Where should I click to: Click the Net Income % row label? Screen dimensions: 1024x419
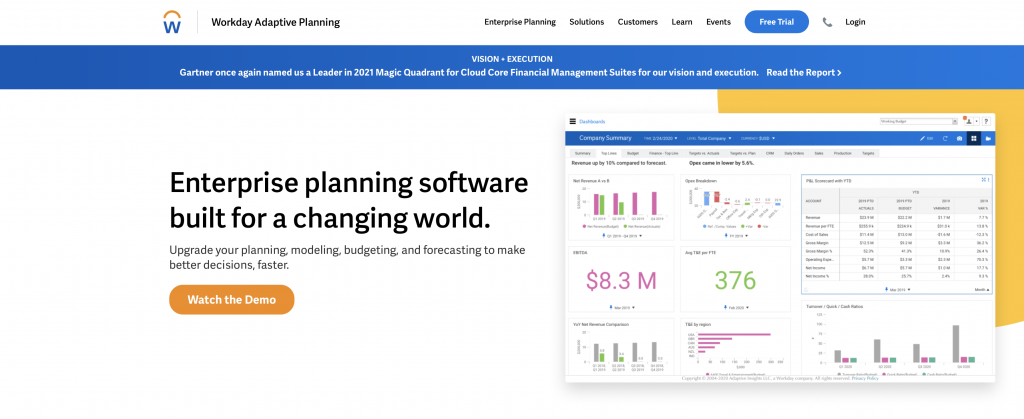[x=816, y=276]
